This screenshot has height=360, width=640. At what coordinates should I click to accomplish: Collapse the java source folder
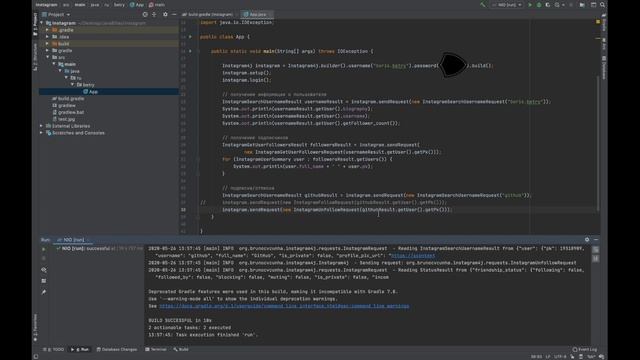point(60,71)
